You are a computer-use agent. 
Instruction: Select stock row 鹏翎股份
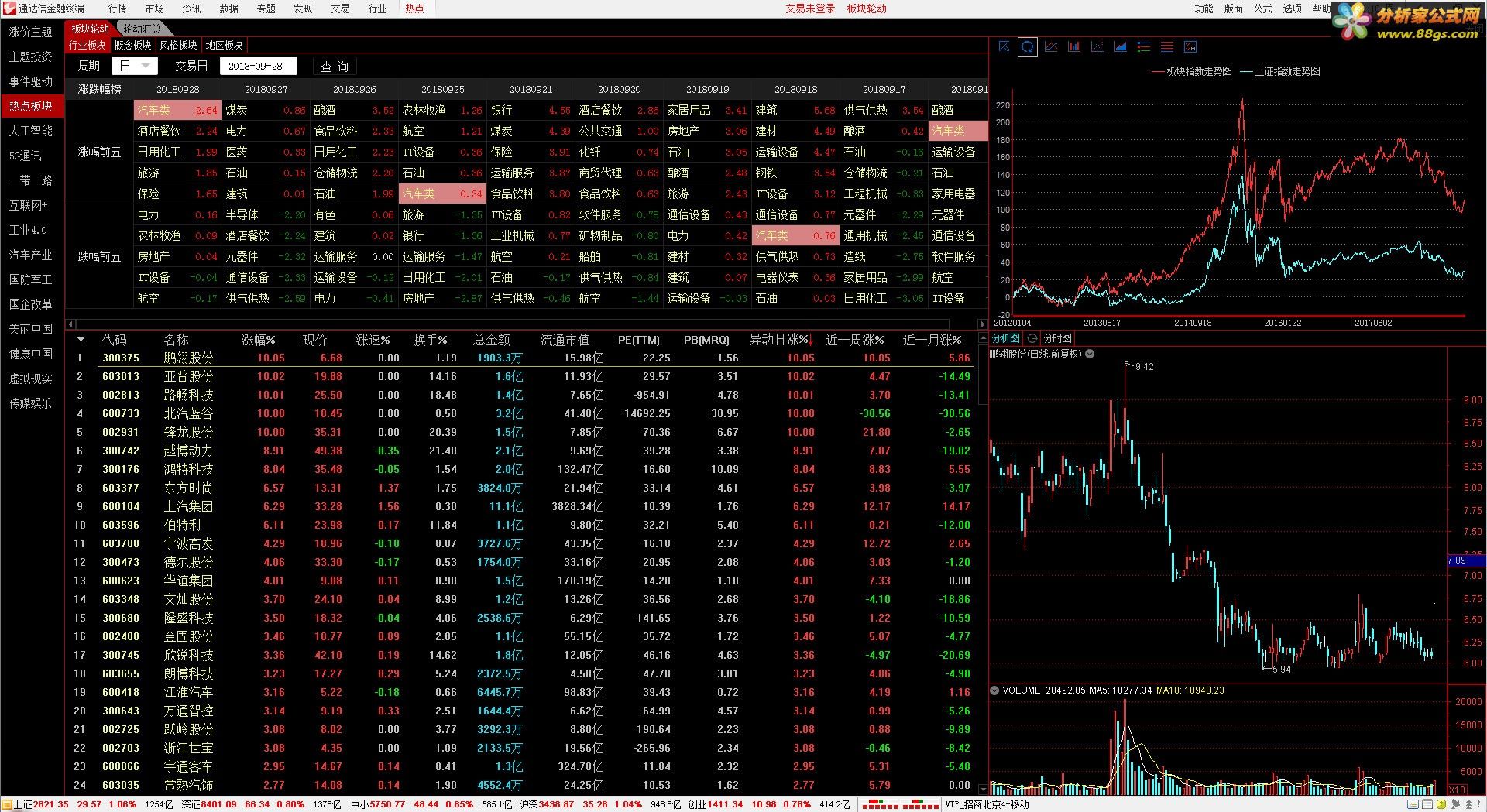[523, 358]
